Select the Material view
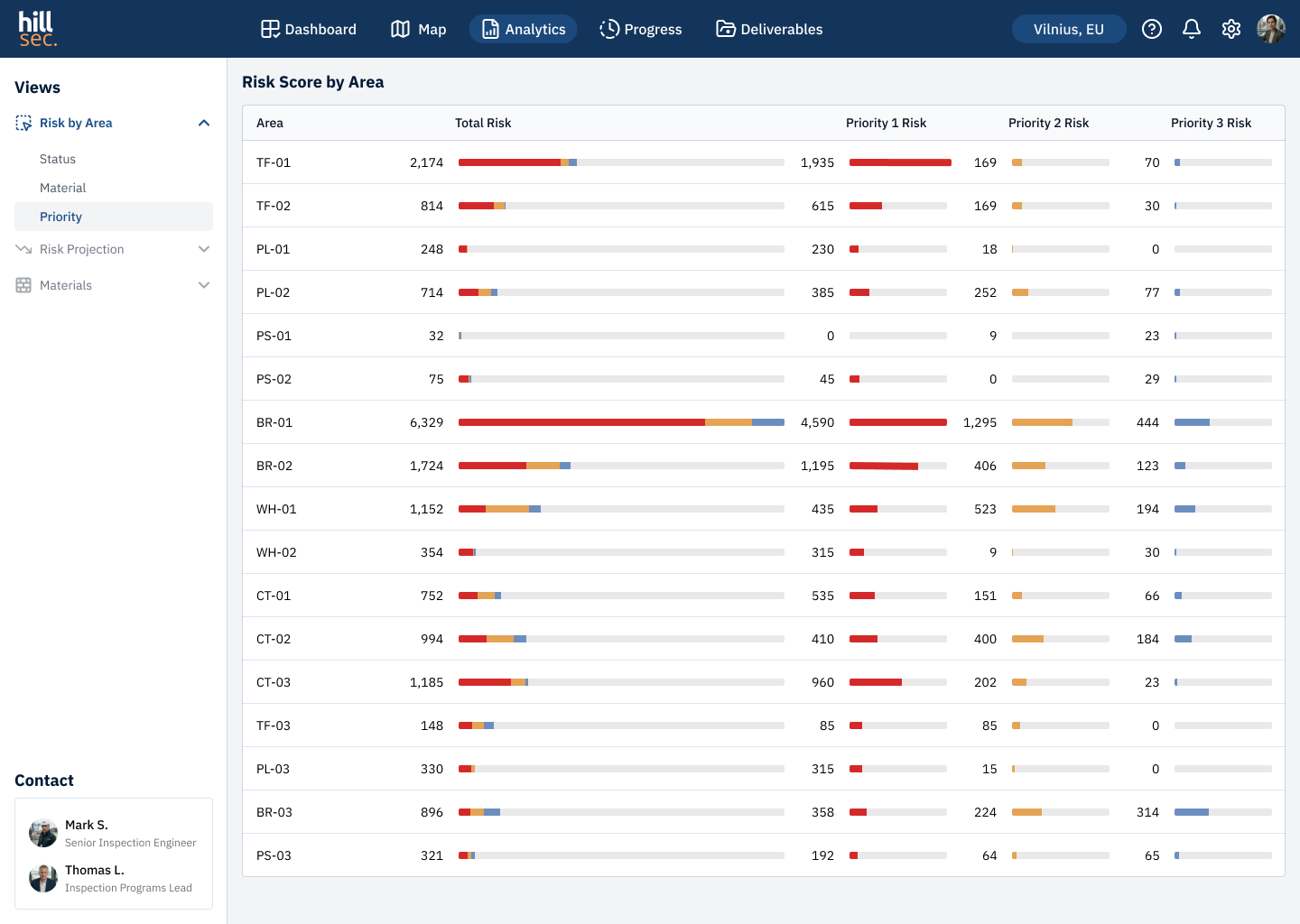The height and width of the screenshot is (924, 1300). pos(63,188)
